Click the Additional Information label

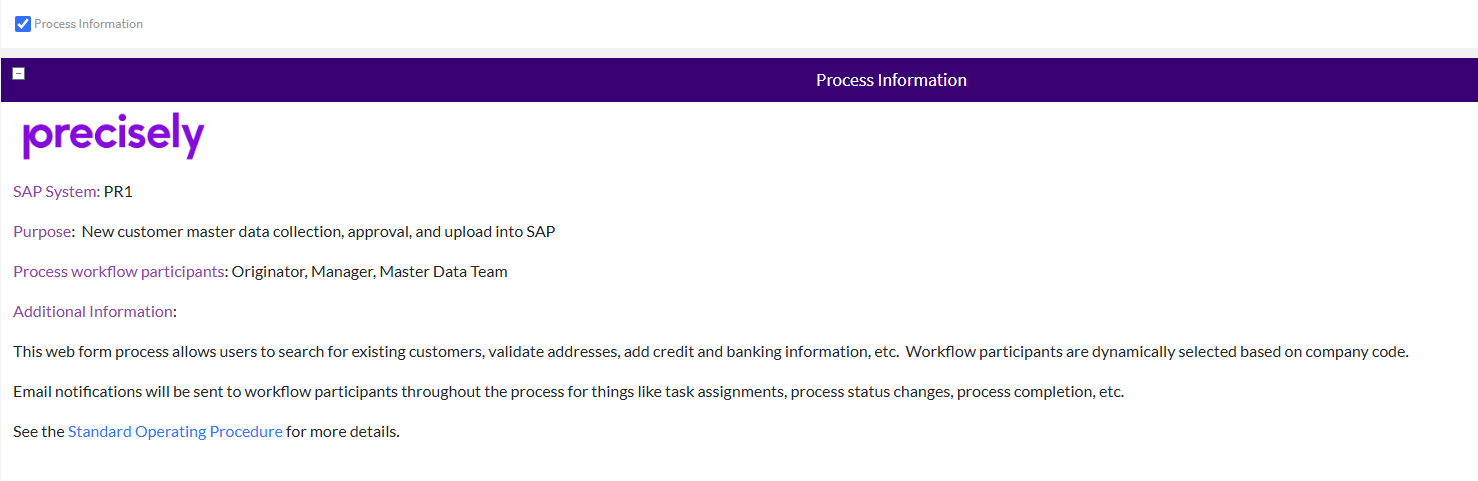click(92, 312)
